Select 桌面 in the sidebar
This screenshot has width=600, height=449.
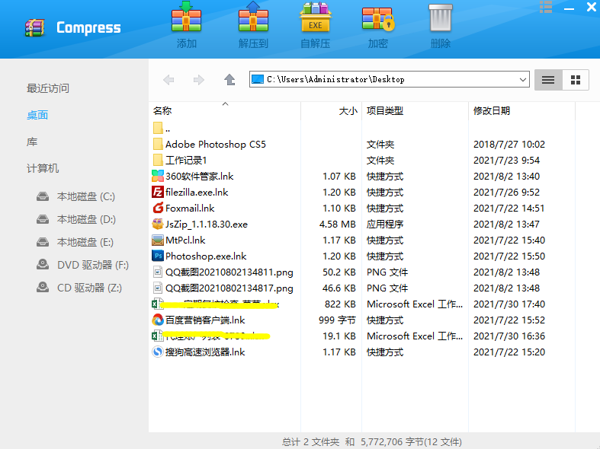(37, 115)
